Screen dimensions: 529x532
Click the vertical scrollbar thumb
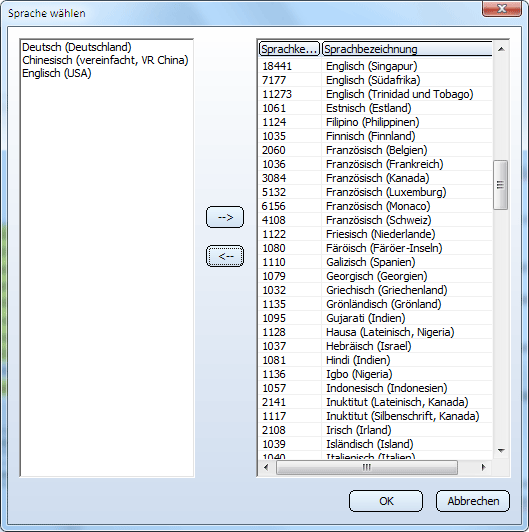coord(500,185)
